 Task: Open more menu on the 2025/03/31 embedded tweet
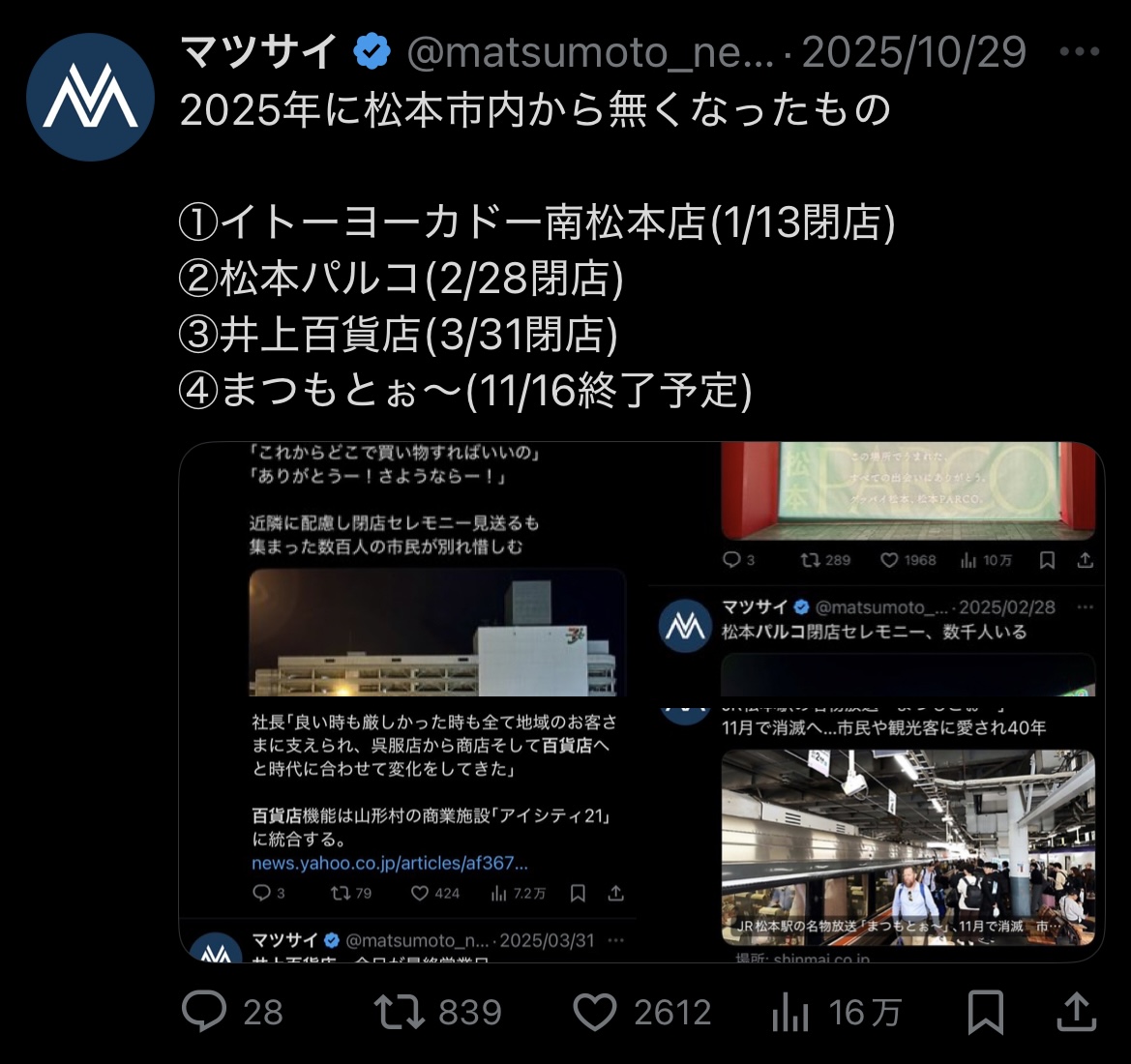coord(616,940)
